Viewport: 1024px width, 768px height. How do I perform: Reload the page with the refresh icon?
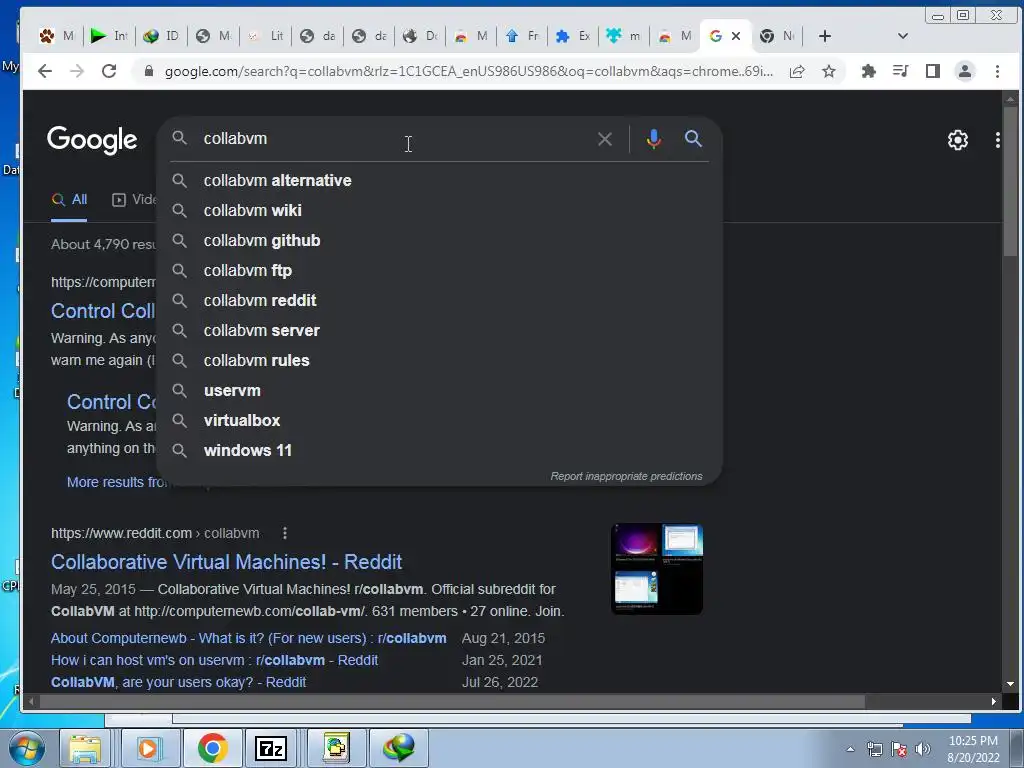pos(109,71)
